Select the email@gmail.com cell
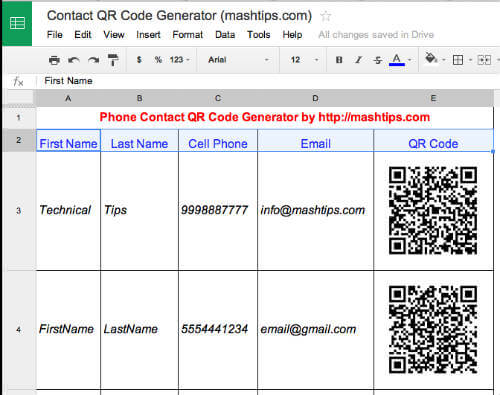The height and width of the screenshot is (395, 500). point(315,330)
